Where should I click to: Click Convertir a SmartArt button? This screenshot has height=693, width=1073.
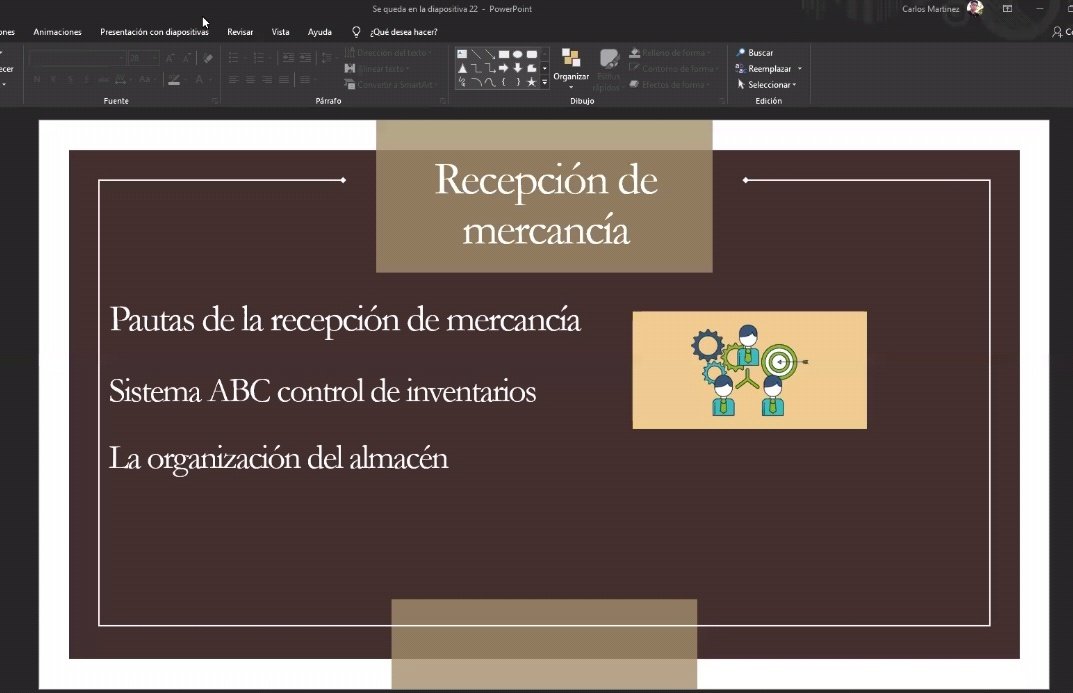pyautogui.click(x=389, y=85)
